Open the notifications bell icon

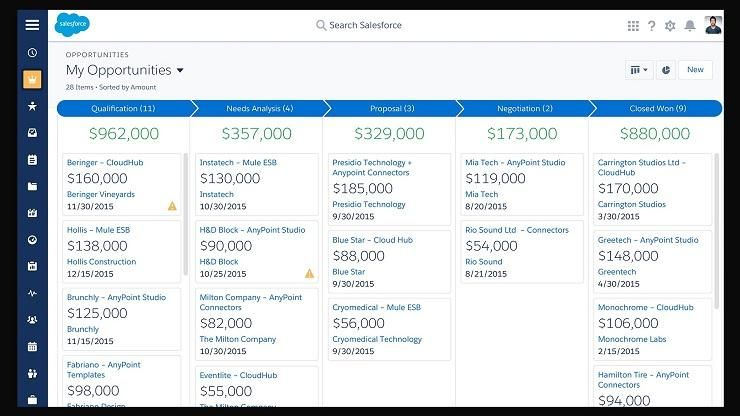coord(690,25)
